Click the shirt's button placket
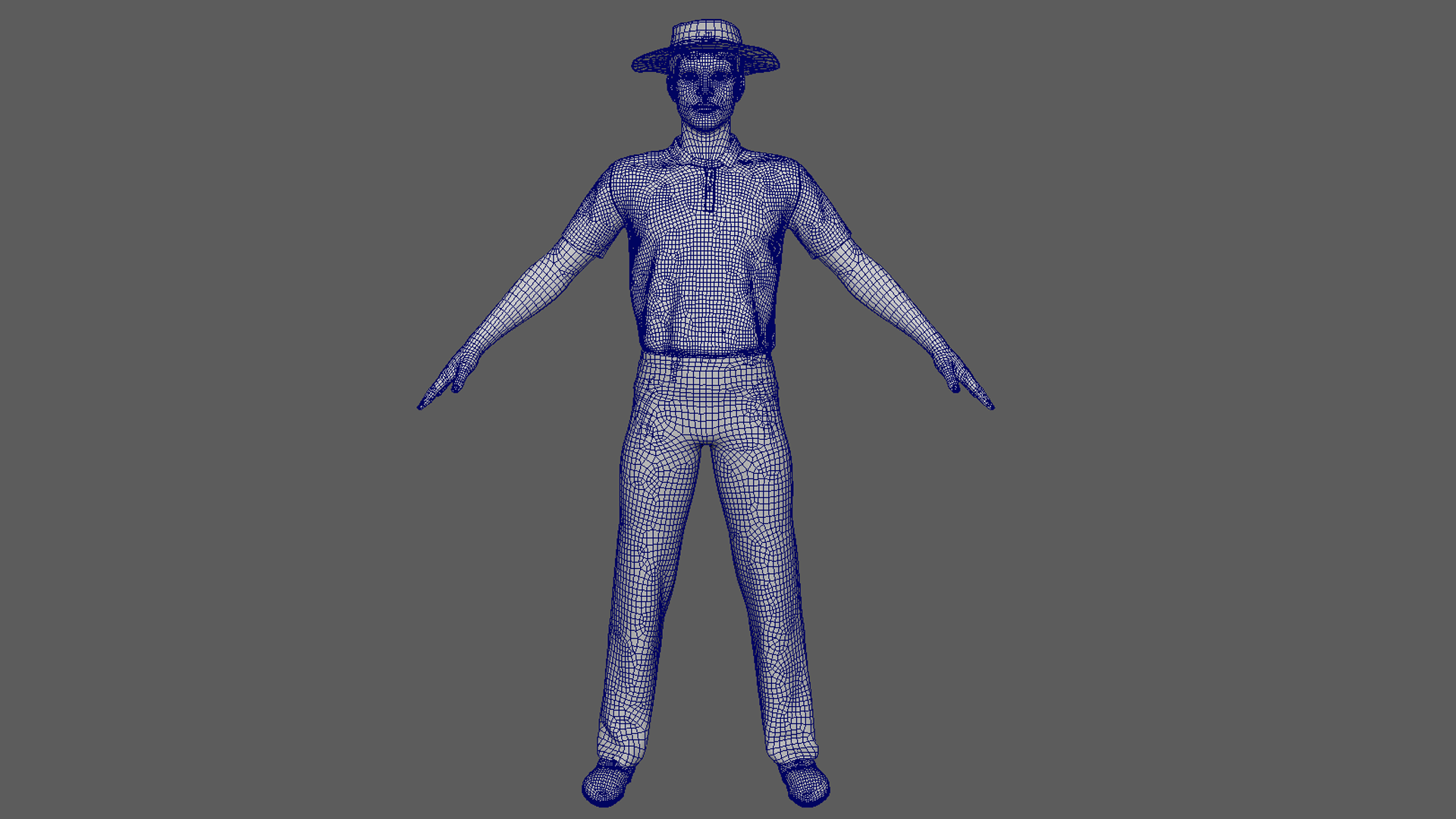 click(709, 188)
